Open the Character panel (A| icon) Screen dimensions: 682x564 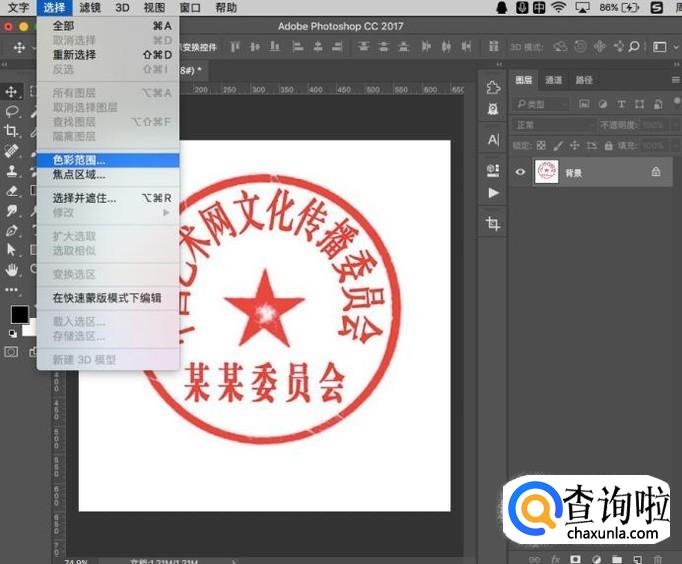point(493,139)
